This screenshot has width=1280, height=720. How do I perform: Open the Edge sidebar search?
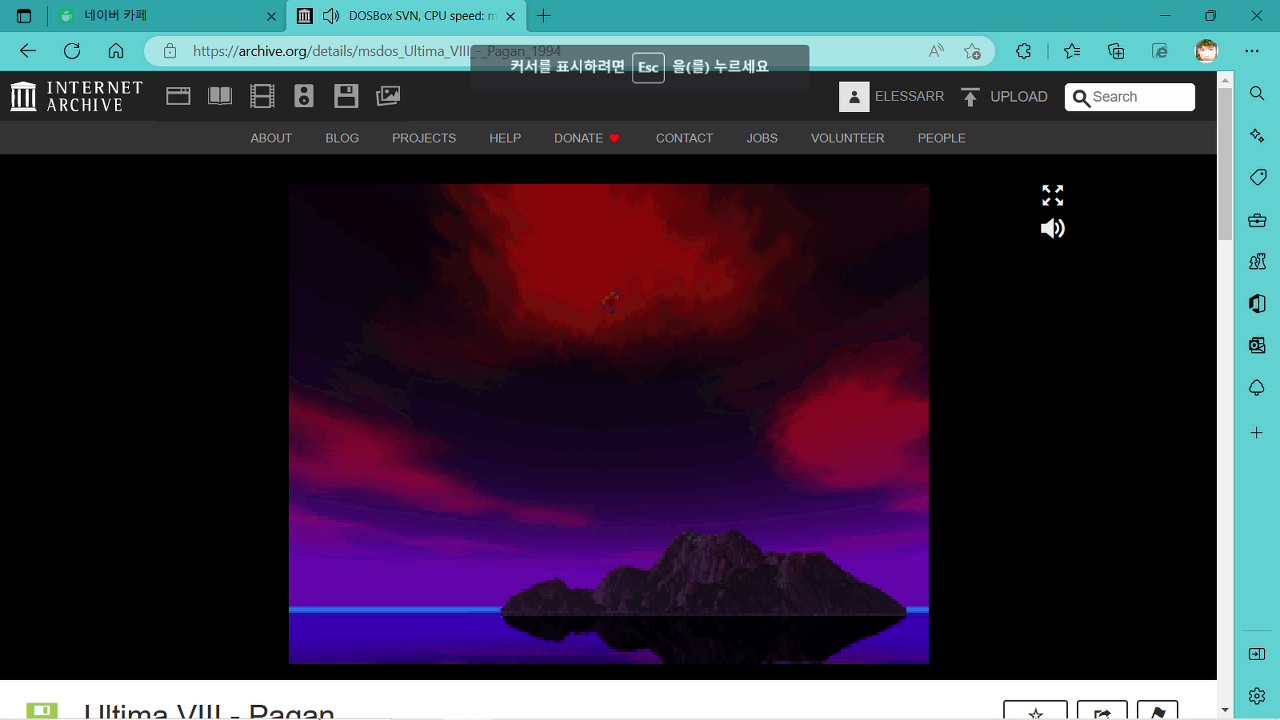point(1257,93)
